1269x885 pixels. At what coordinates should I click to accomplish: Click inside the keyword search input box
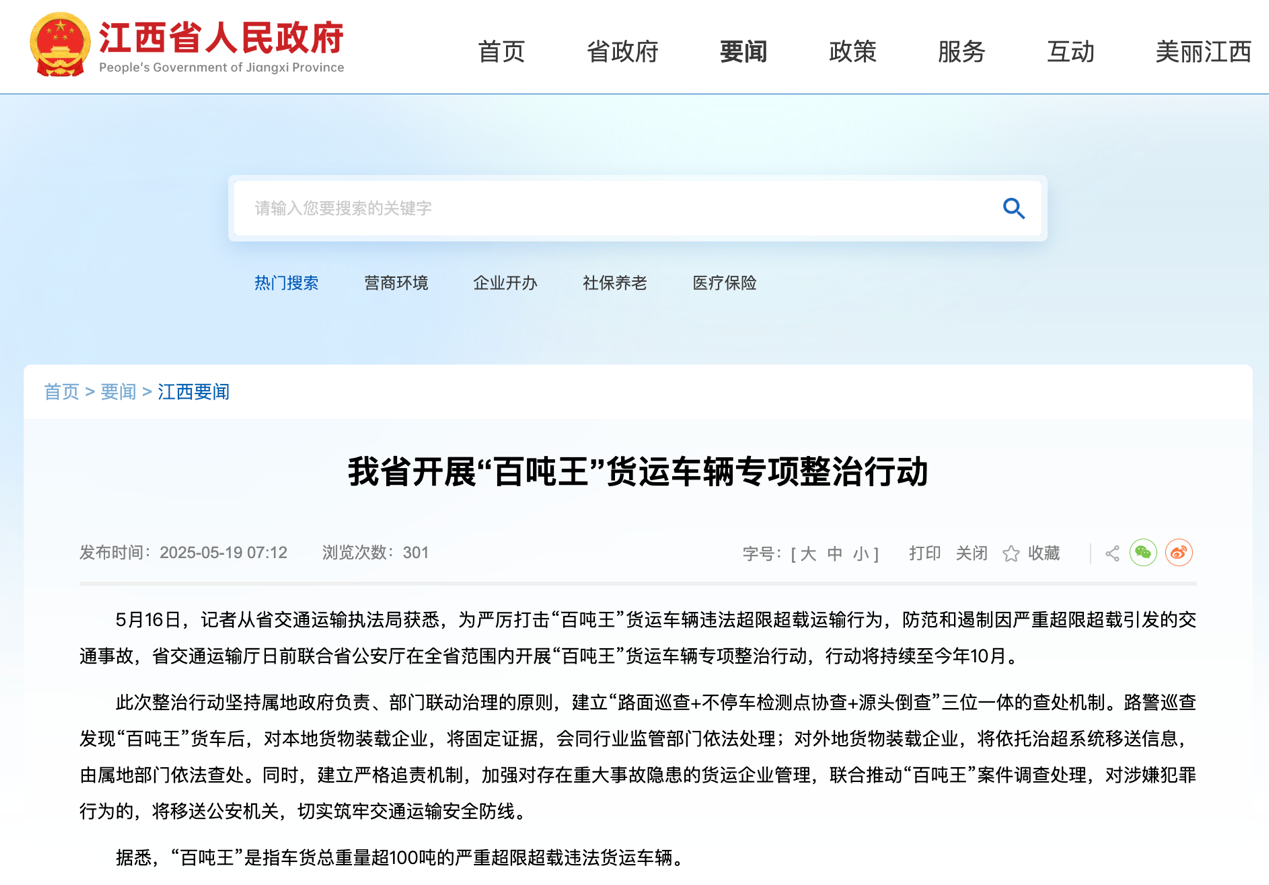tap(600, 208)
